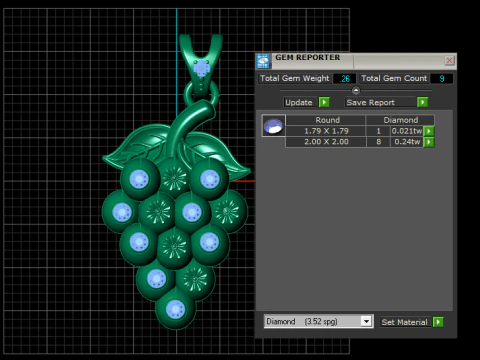The height and width of the screenshot is (360, 480).
Task: Click the Save Report button
Action: 381,102
